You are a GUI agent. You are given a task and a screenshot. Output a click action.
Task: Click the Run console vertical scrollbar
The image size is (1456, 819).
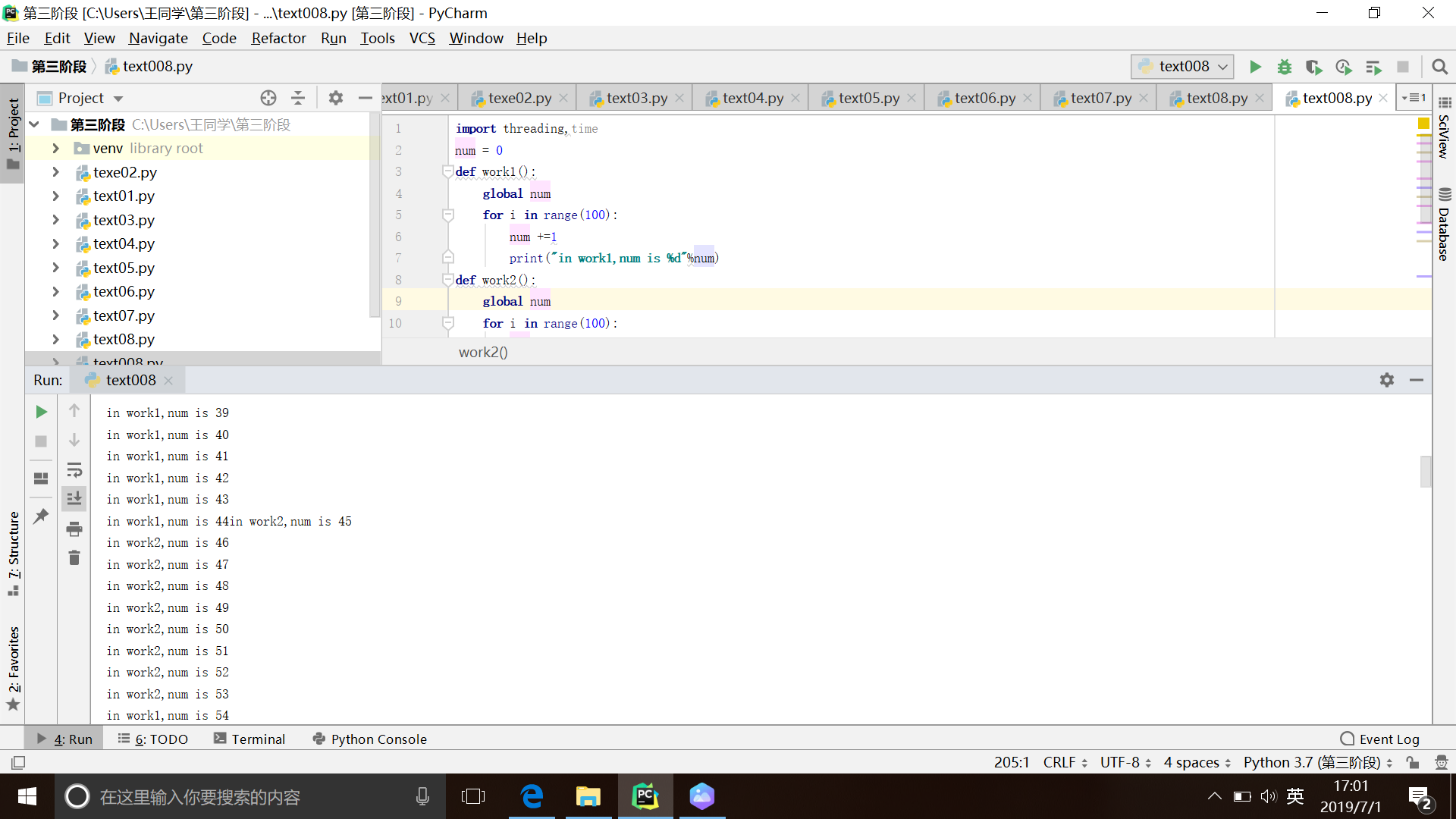1426,472
